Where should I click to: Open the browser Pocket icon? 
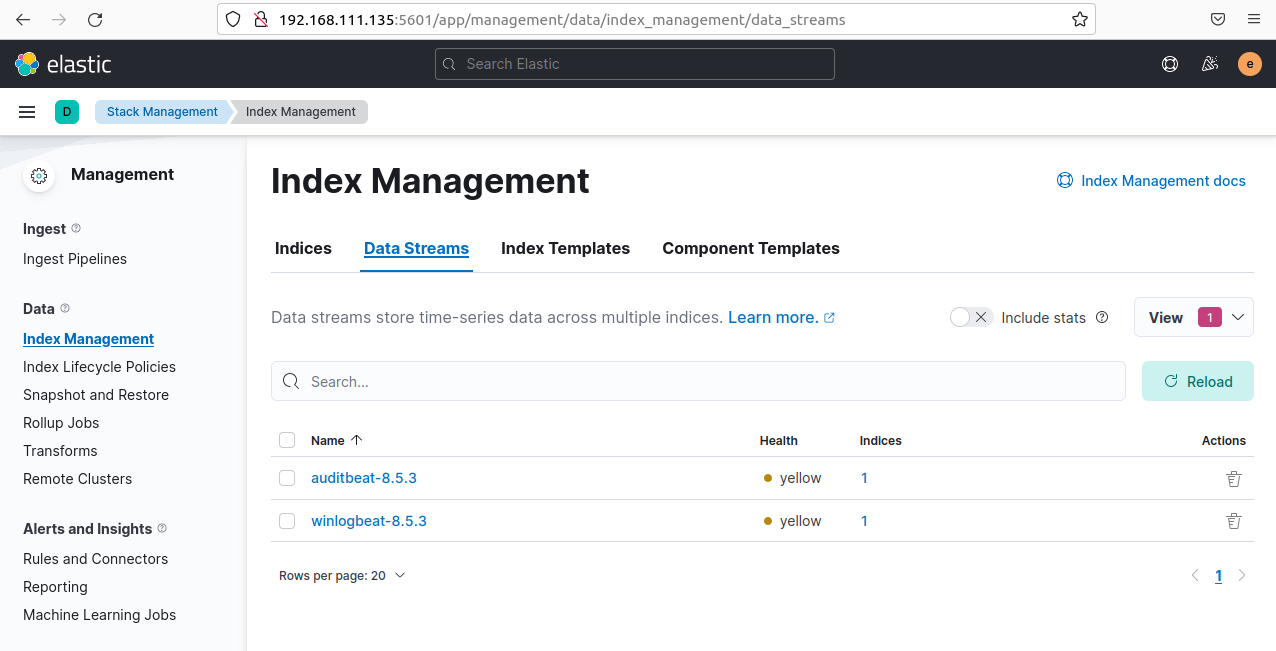pyautogui.click(x=1218, y=19)
